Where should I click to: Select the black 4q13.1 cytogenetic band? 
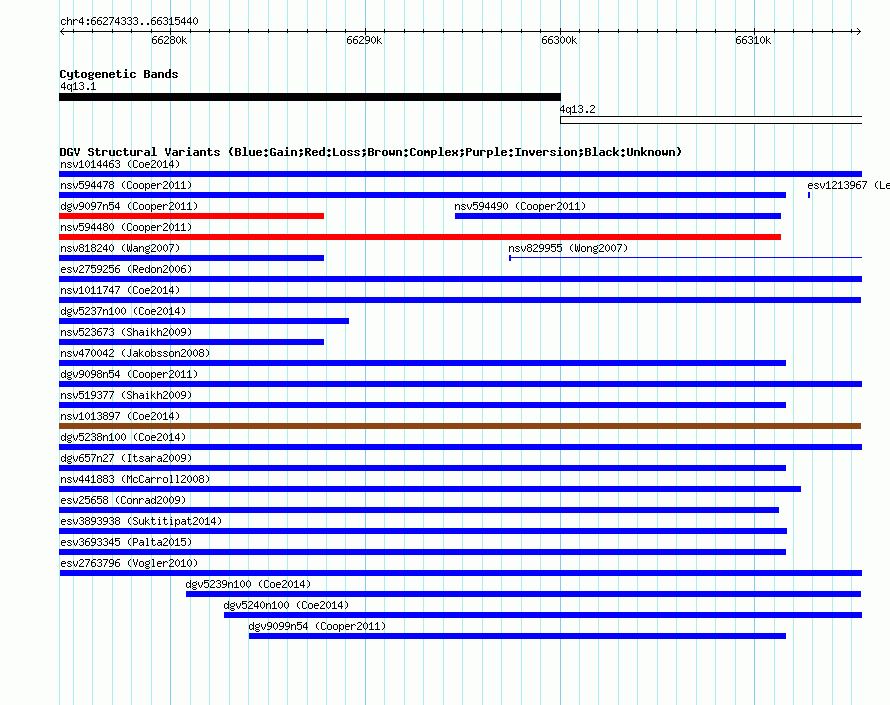click(x=310, y=97)
